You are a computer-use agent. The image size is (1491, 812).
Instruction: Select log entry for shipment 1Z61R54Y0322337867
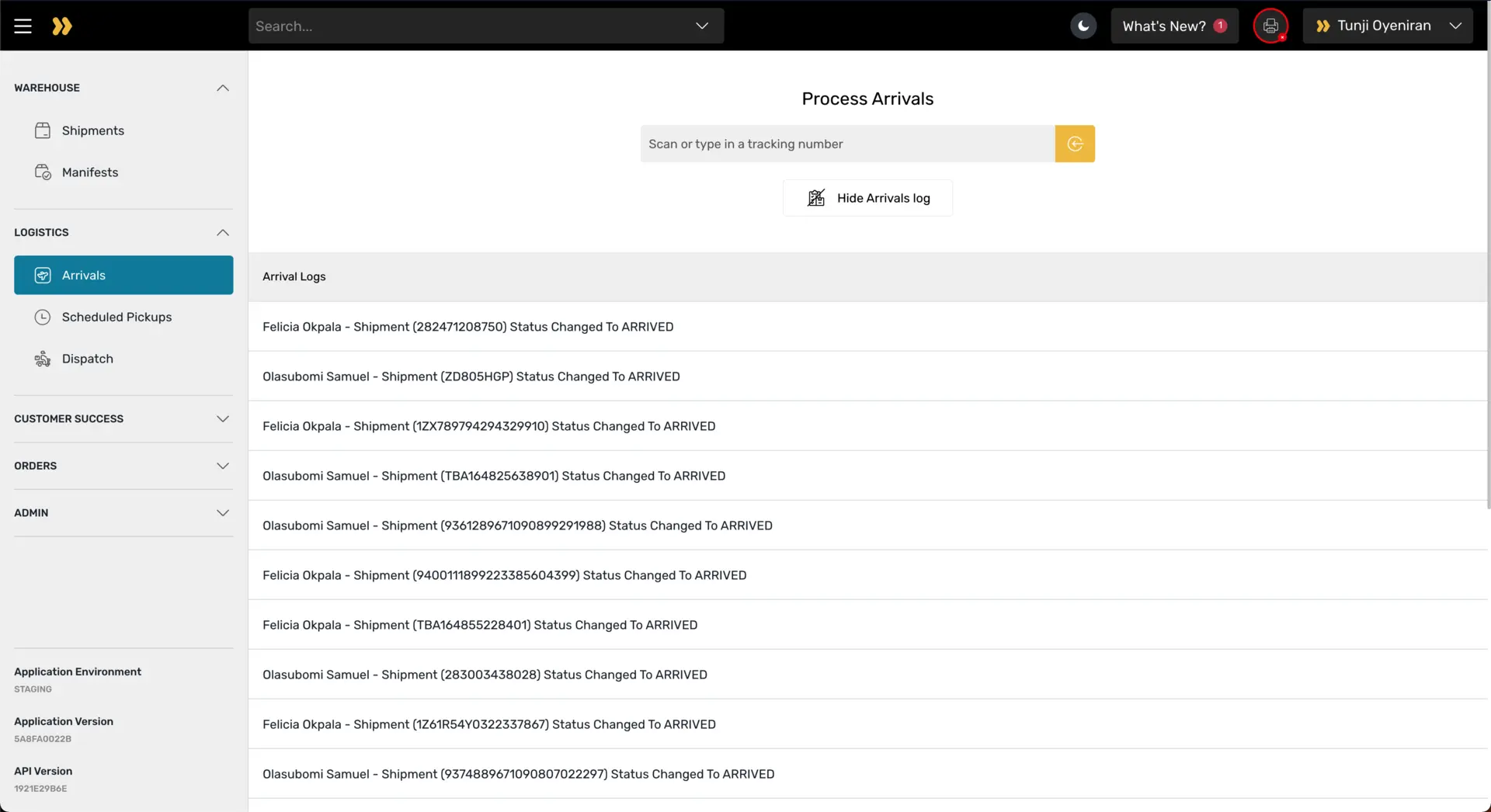867,724
